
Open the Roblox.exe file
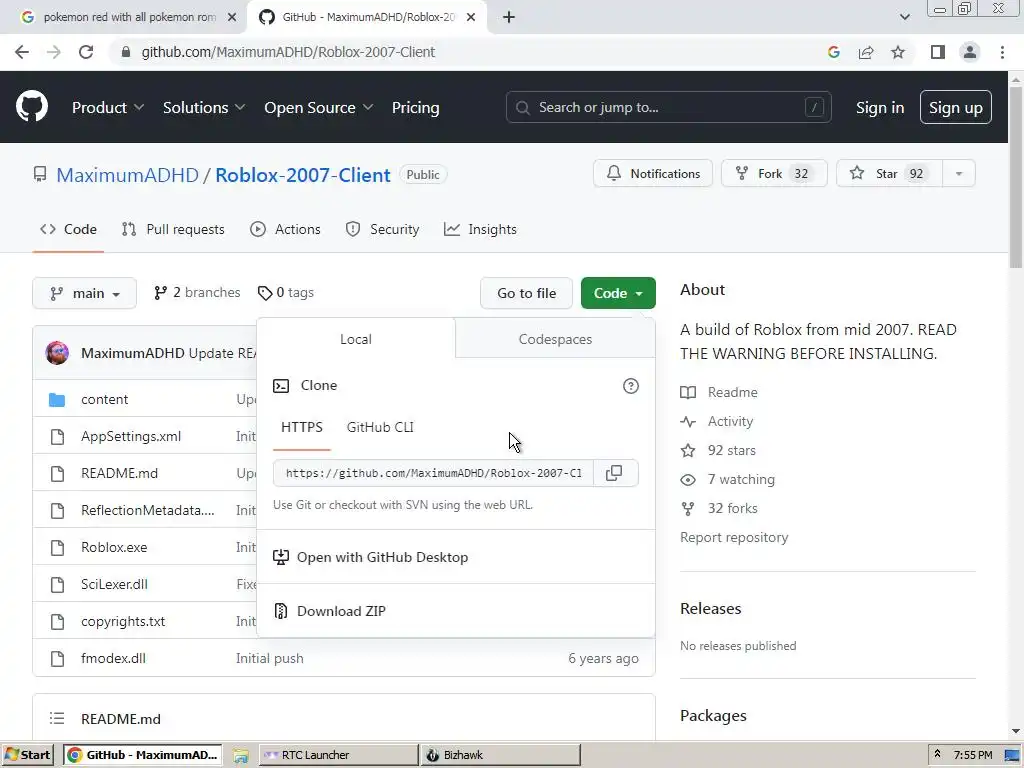[114, 547]
